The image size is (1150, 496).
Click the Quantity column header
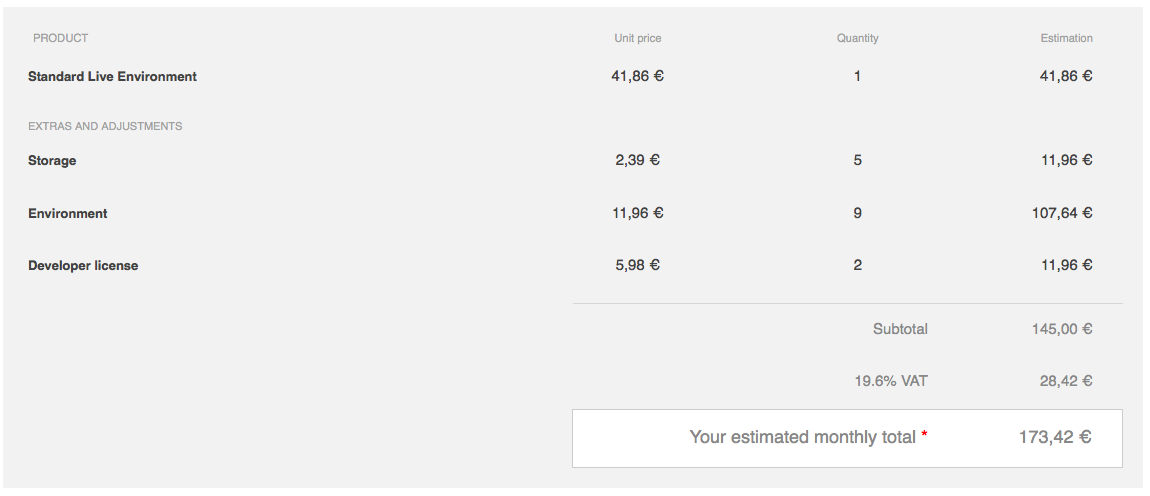point(857,38)
